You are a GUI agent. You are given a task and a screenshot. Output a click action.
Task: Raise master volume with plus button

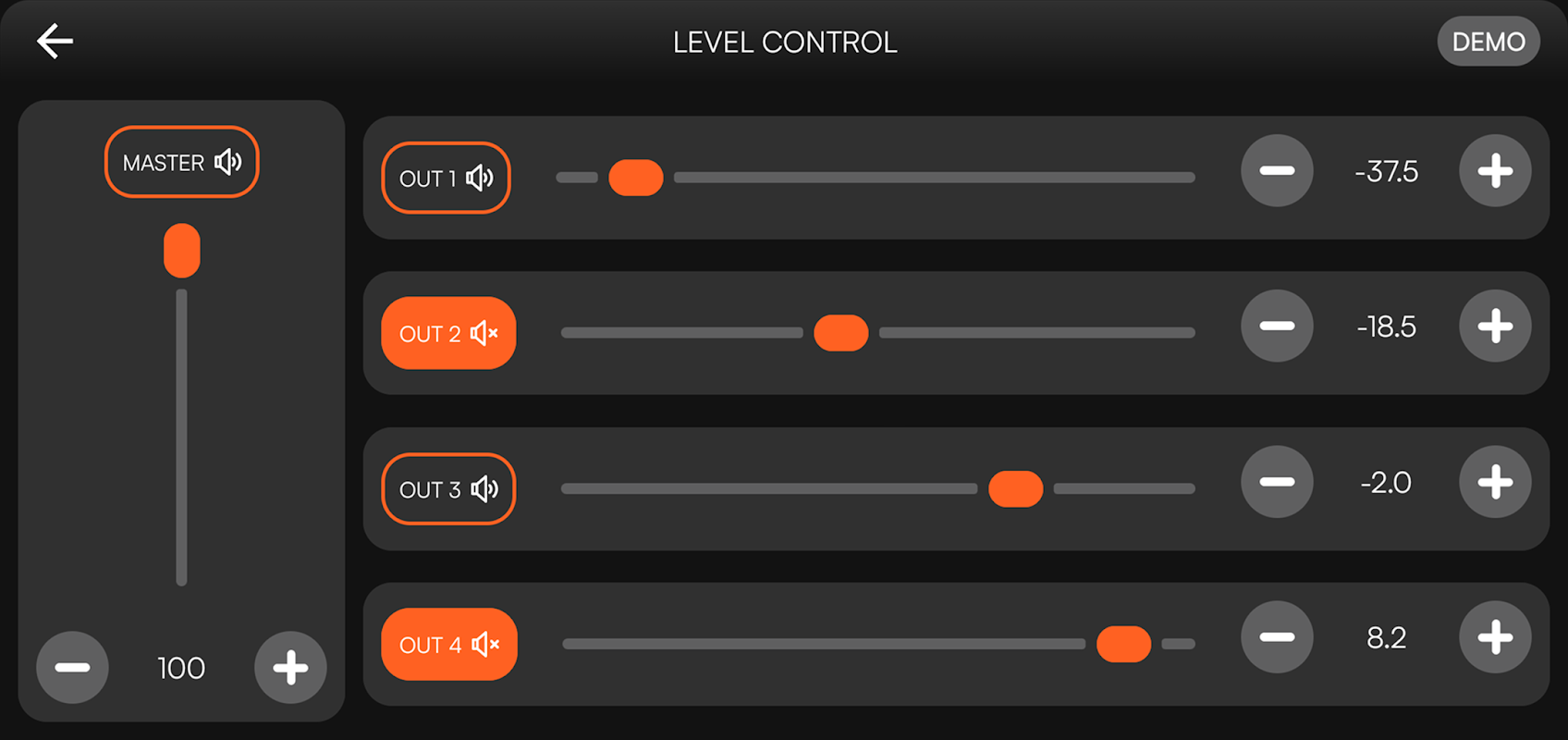(x=290, y=668)
